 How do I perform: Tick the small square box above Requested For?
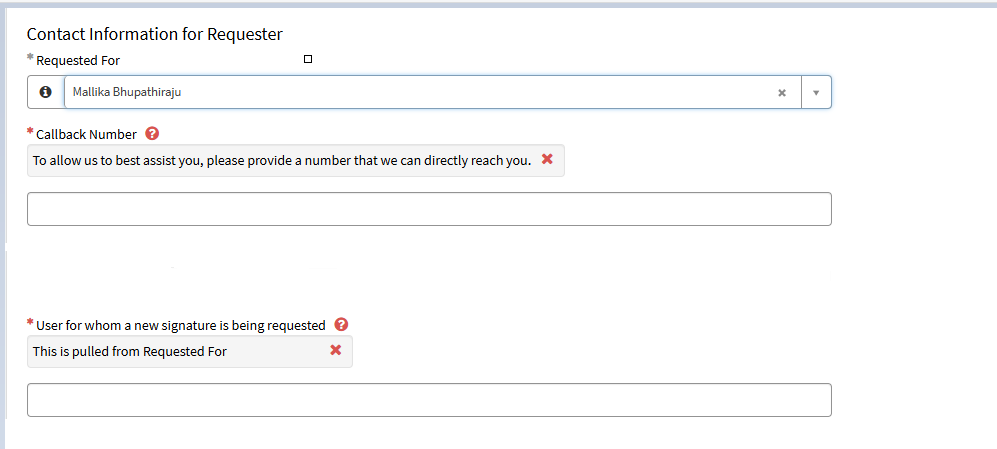tap(308, 59)
